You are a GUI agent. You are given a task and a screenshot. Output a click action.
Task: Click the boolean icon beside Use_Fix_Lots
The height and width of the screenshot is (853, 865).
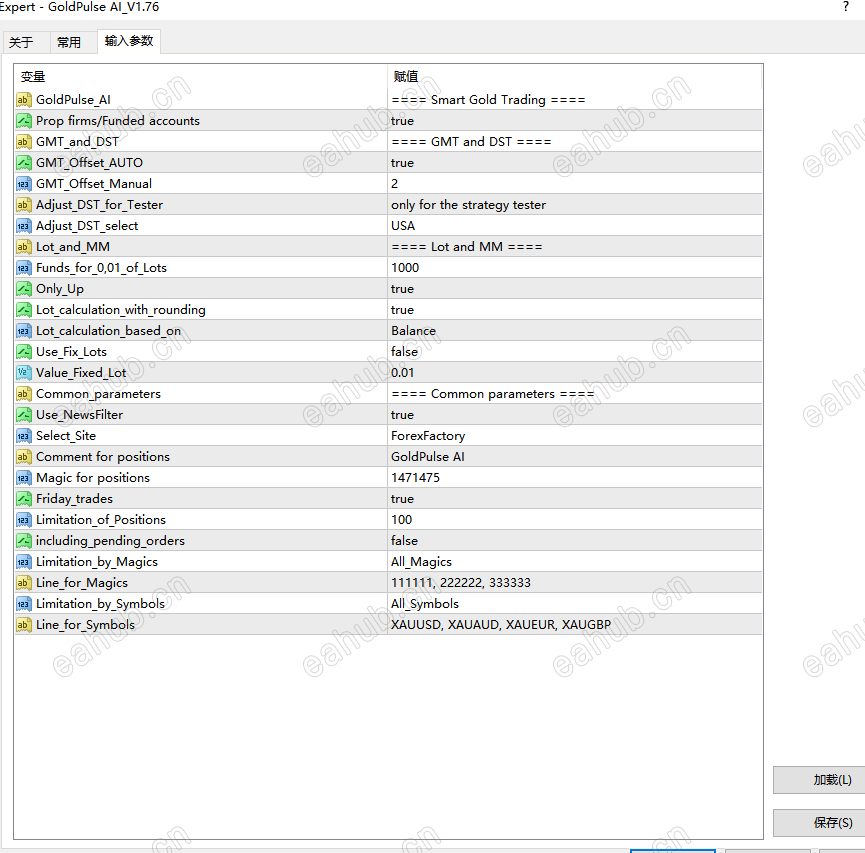[23, 351]
